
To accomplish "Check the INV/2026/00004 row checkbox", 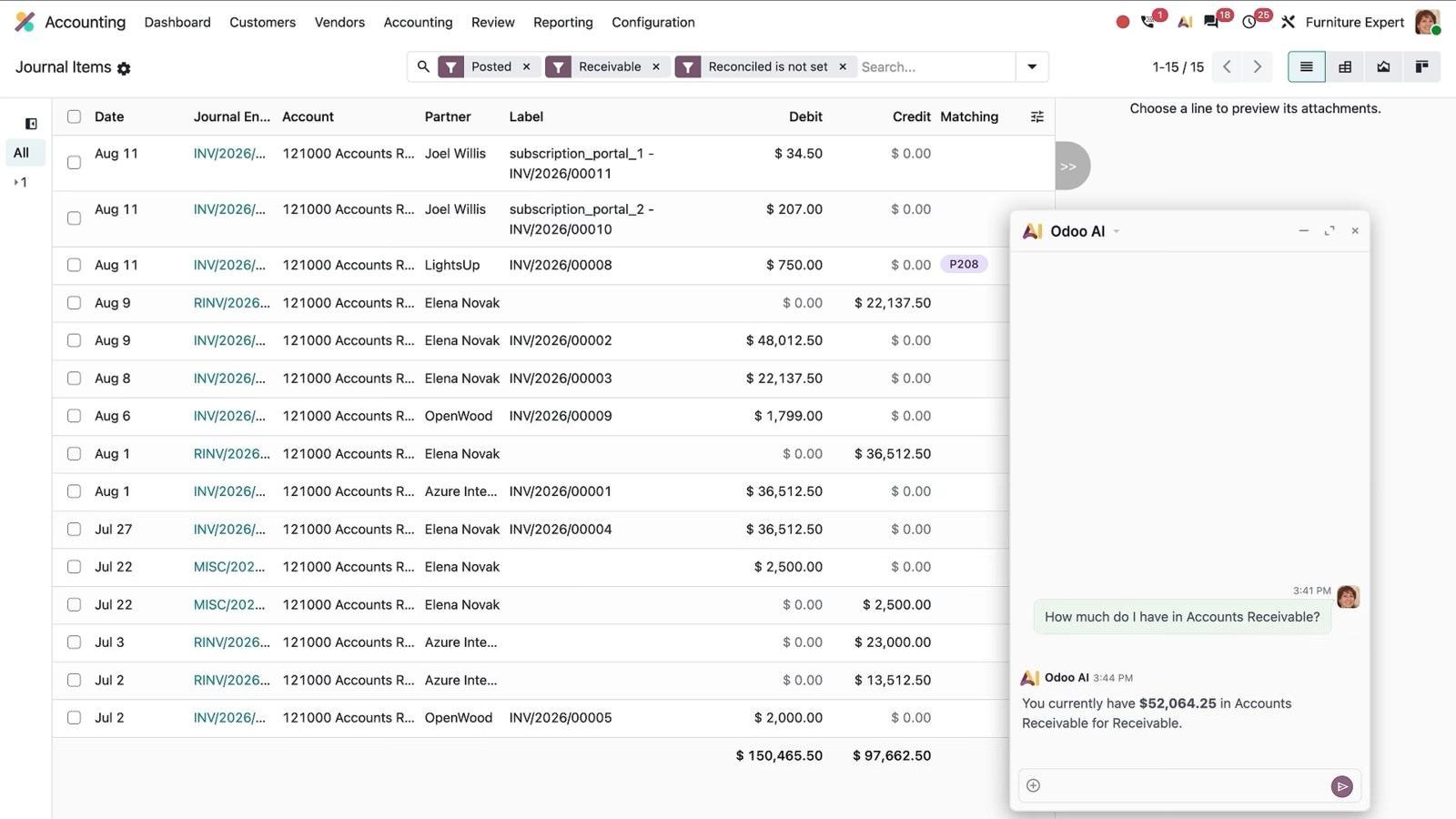I will tap(74, 529).
